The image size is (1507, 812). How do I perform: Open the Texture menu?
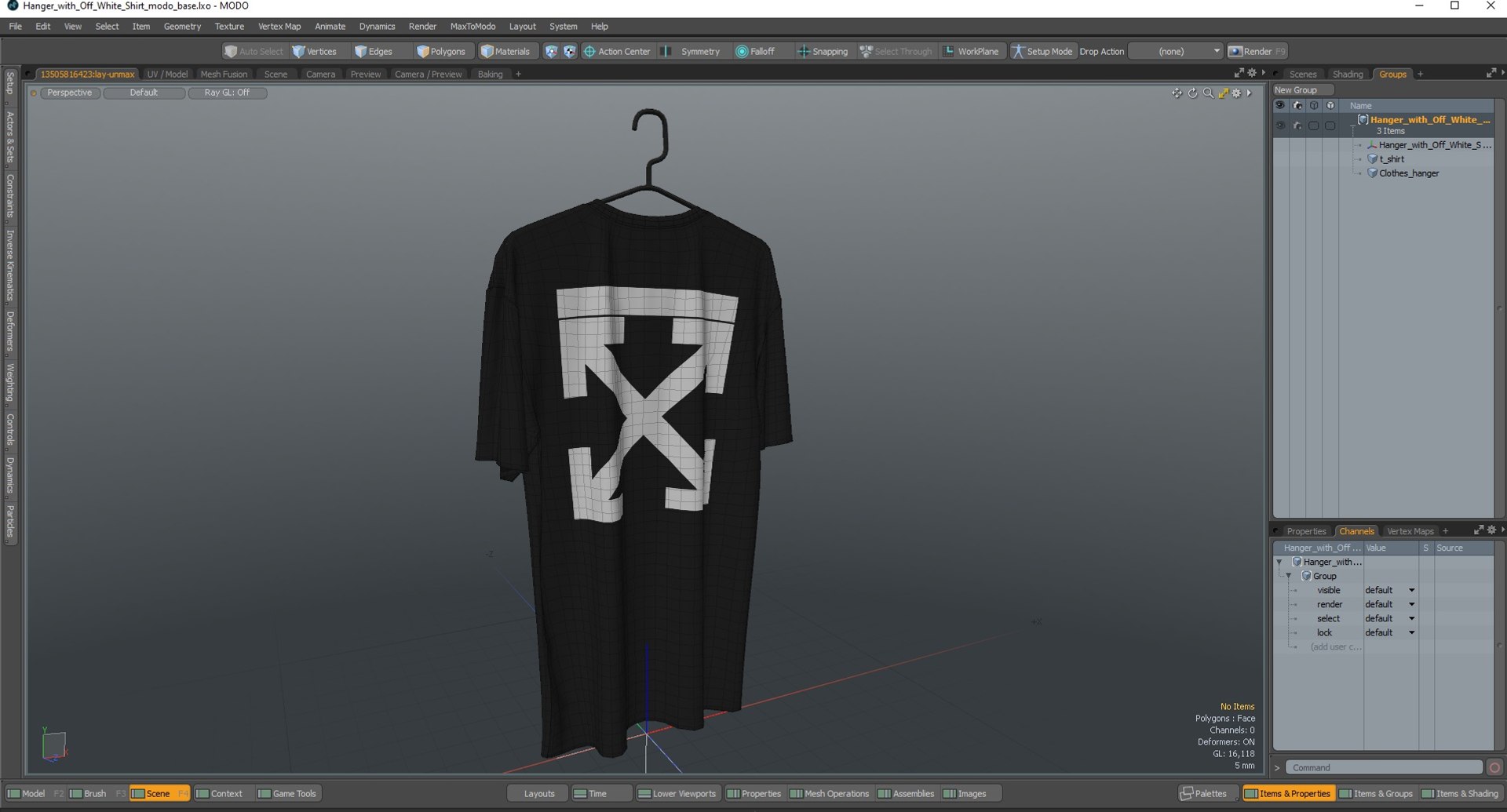(229, 27)
